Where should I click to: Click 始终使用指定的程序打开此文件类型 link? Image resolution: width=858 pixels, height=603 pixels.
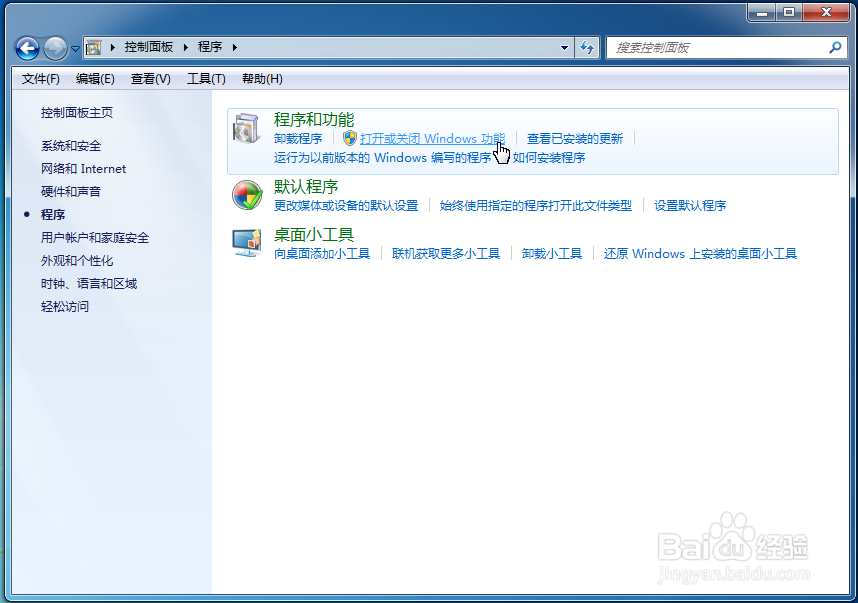(x=536, y=206)
